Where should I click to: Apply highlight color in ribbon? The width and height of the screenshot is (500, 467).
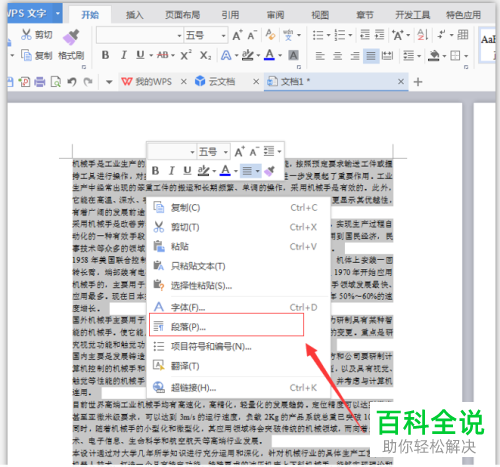point(247,55)
